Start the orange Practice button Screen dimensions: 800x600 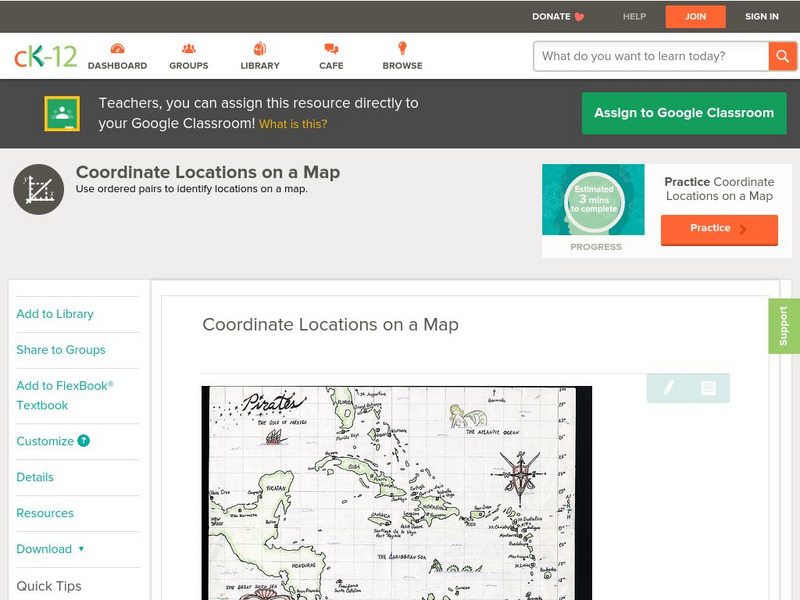click(718, 229)
